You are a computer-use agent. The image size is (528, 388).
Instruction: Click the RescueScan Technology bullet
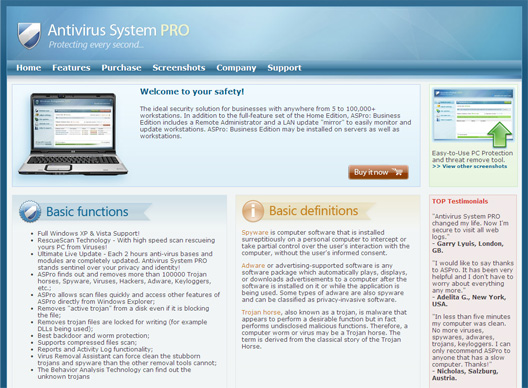[126, 244]
